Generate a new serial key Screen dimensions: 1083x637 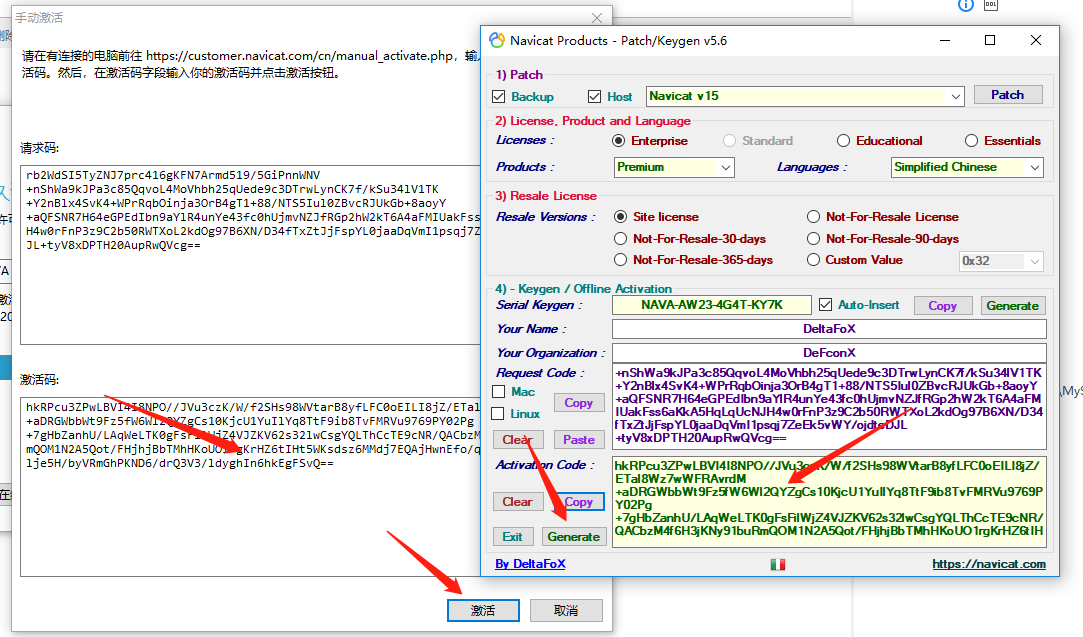coord(1013,305)
